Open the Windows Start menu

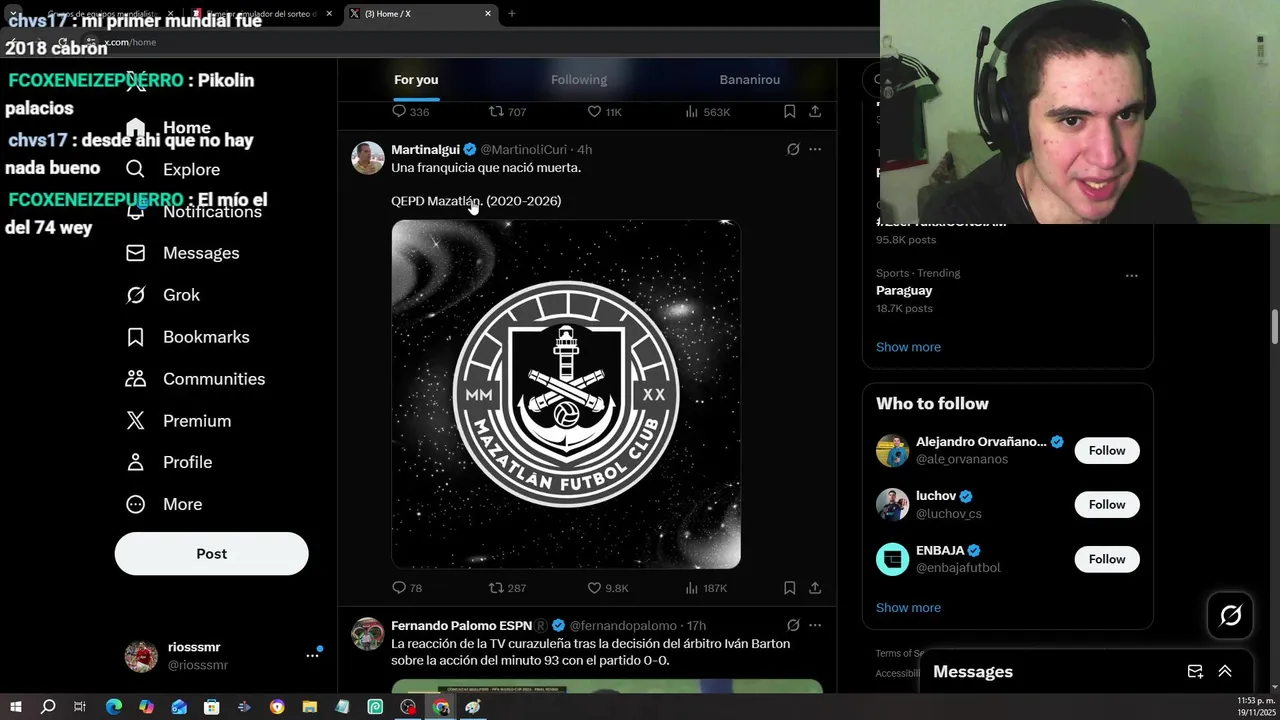pos(15,707)
